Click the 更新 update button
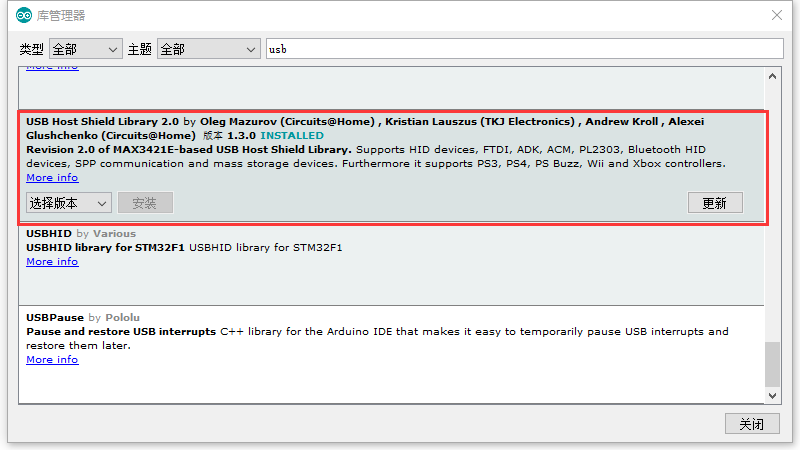Viewport: 800px width, 450px height. coord(715,203)
